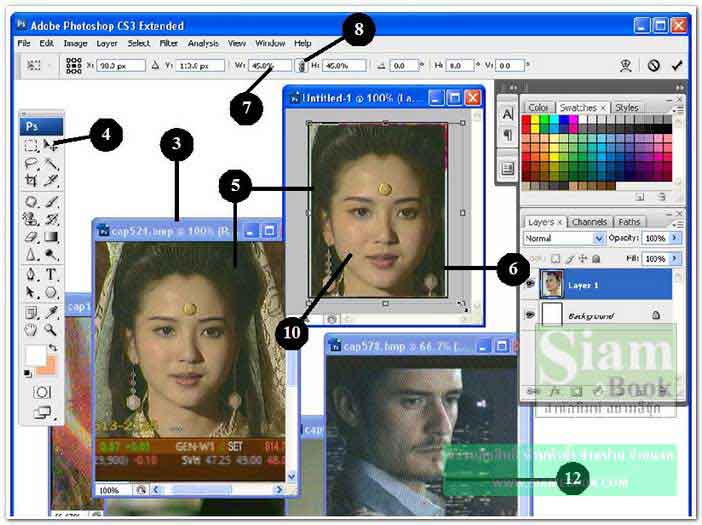Image resolution: width=702 pixels, height=525 pixels.
Task: Select the Brush tool
Action: (x=51, y=202)
